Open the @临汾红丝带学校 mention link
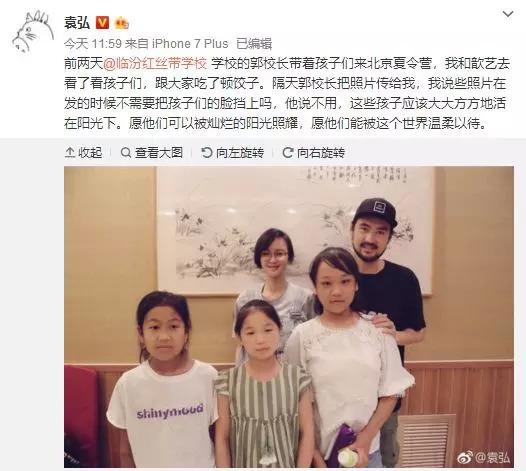526x471 pixels. [x=155, y=63]
